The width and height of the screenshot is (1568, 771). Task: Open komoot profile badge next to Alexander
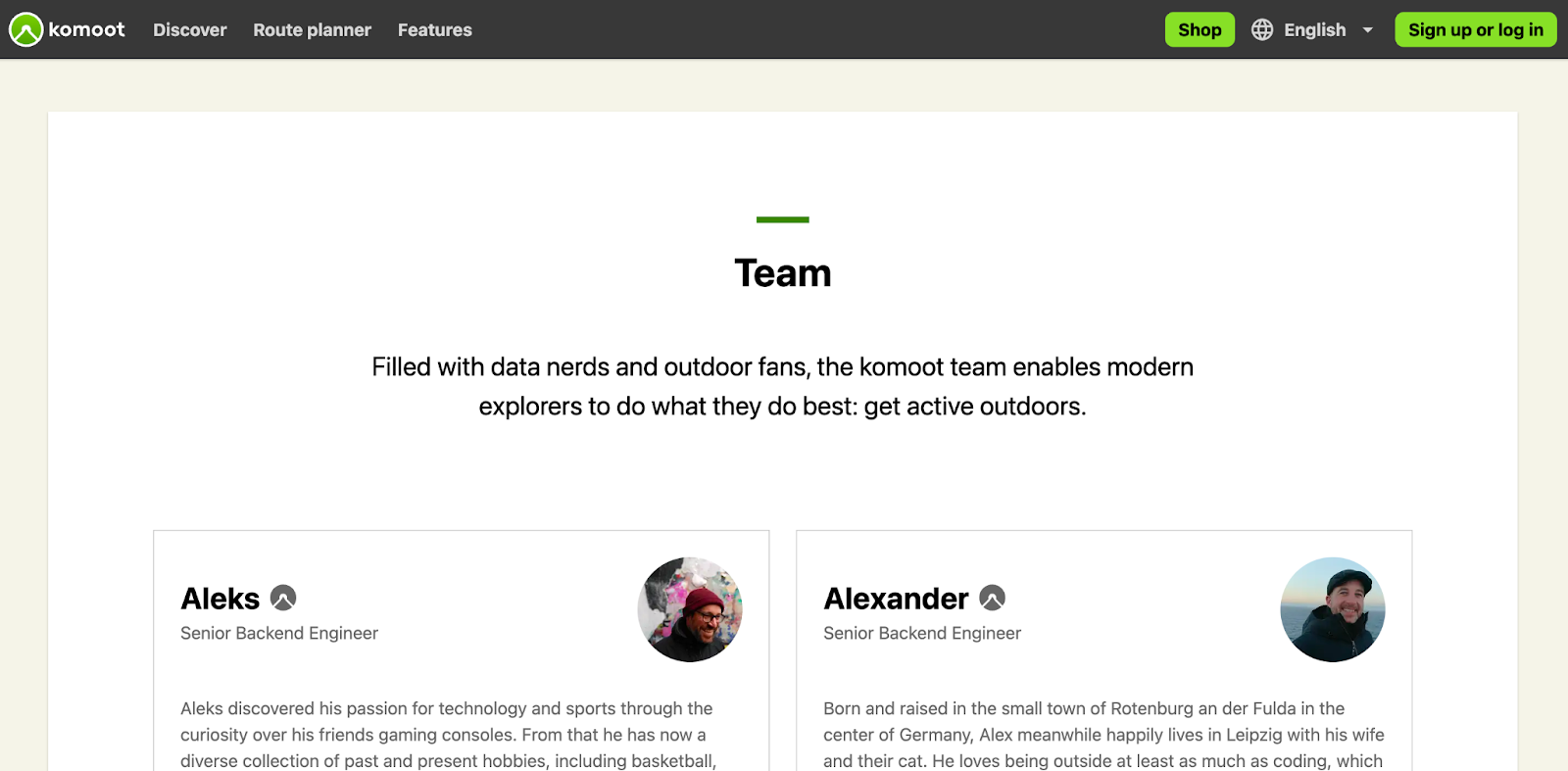point(992,598)
